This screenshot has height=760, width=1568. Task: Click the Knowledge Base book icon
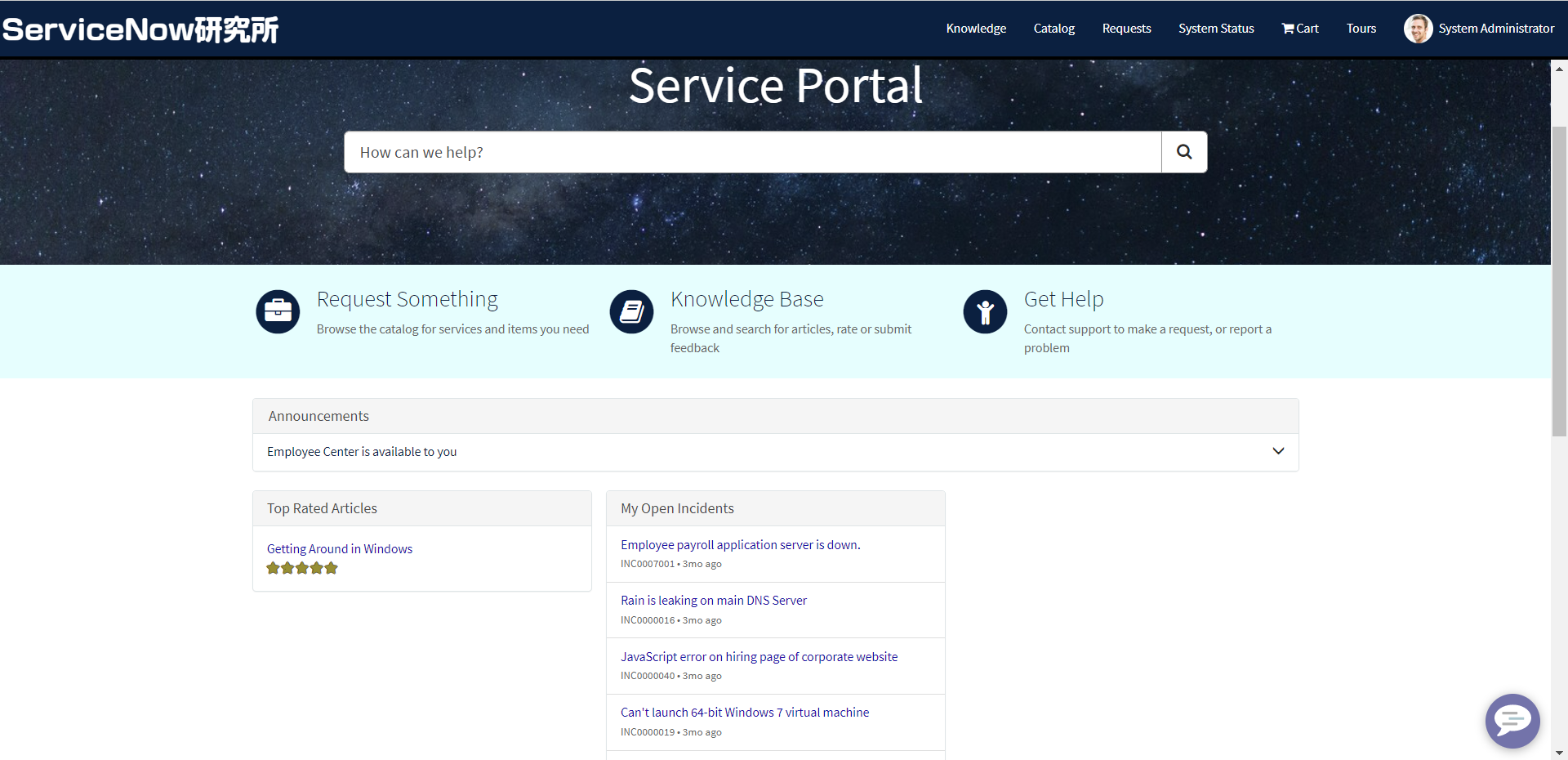click(631, 311)
